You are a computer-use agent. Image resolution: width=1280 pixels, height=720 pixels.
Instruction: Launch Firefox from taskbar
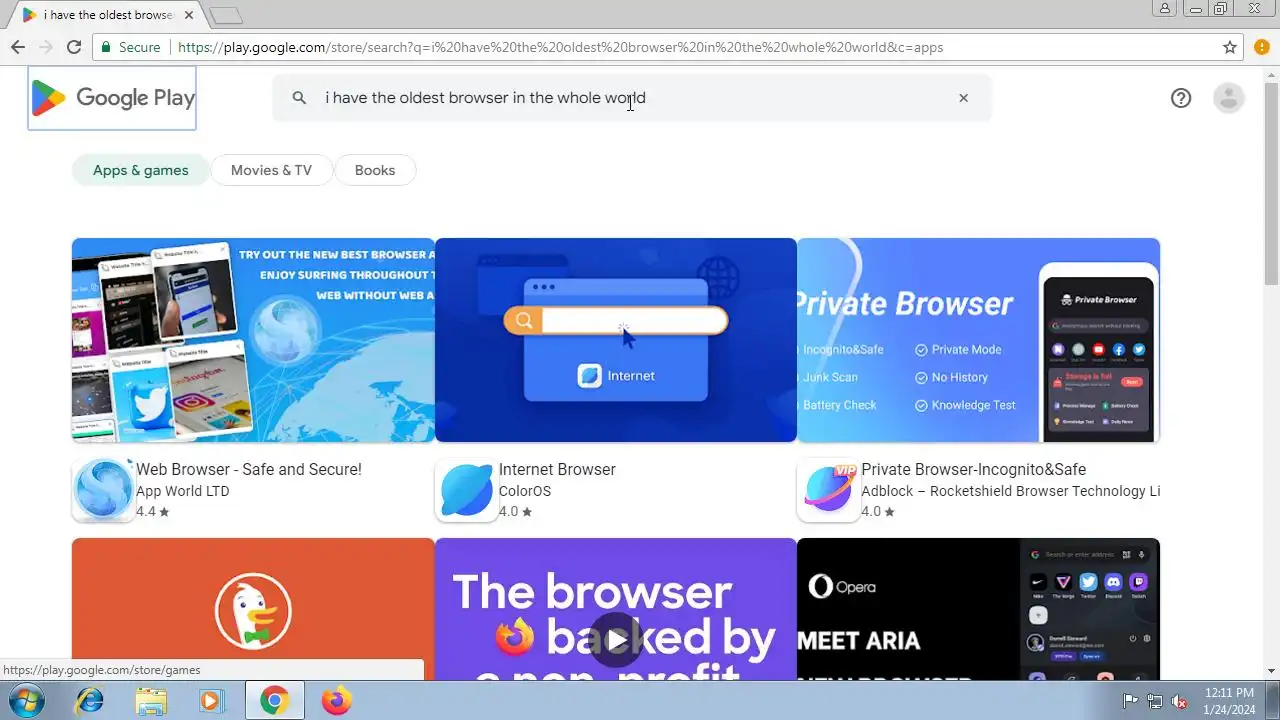click(337, 701)
